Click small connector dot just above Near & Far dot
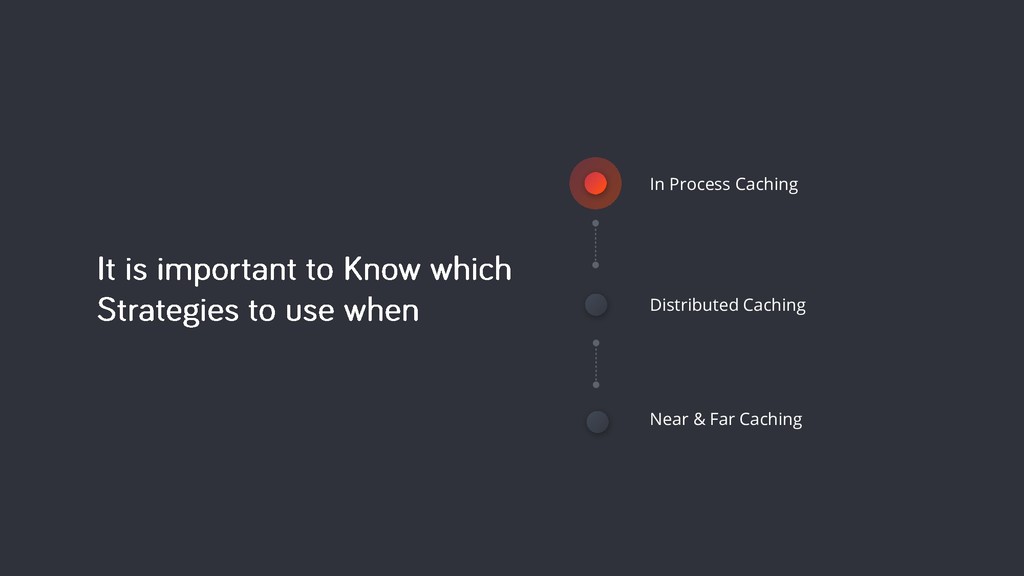Image resolution: width=1024 pixels, height=576 pixels. coord(596,385)
